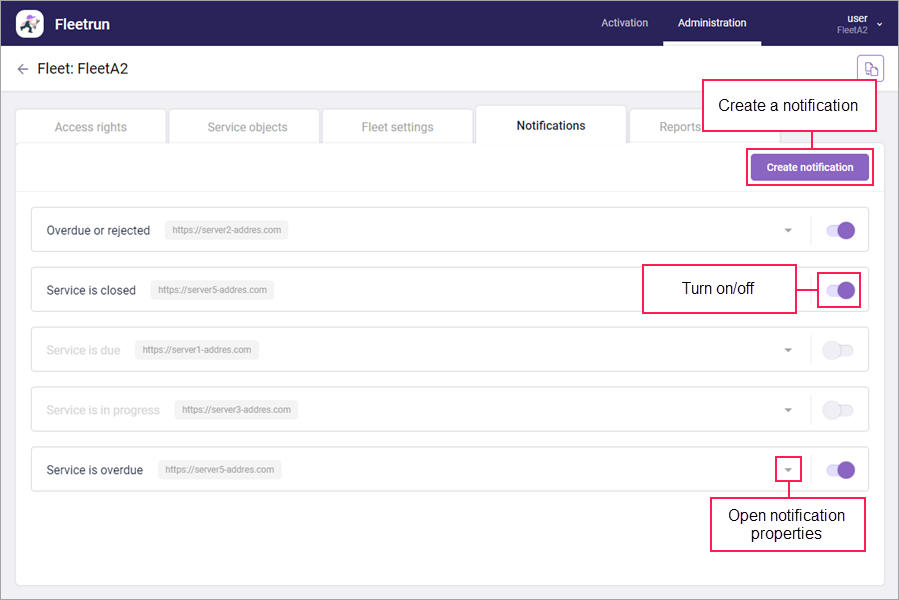Expand Service is in progress properties
The height and width of the screenshot is (600, 899).
pyautogui.click(x=788, y=410)
